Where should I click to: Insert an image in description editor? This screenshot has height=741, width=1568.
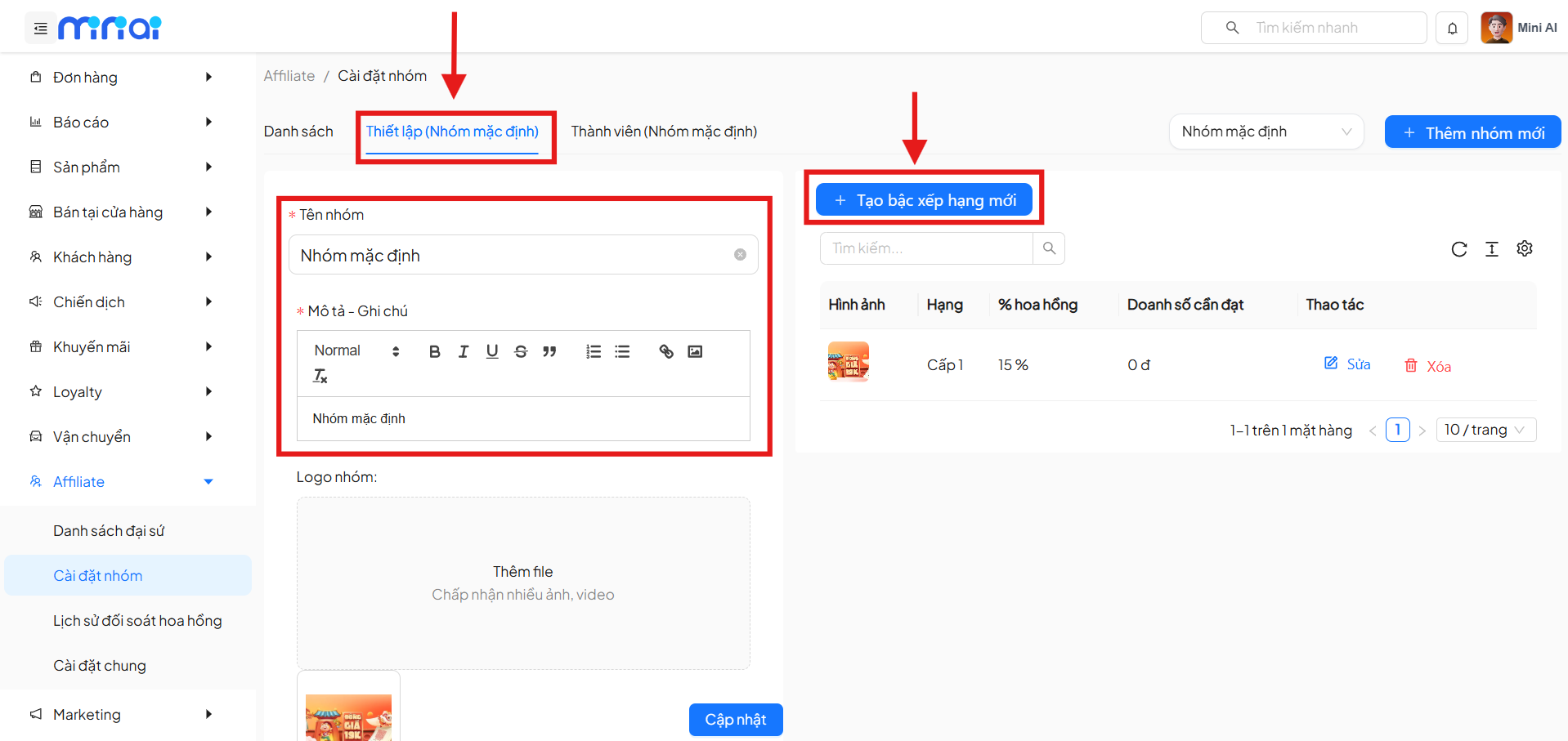[x=695, y=351]
